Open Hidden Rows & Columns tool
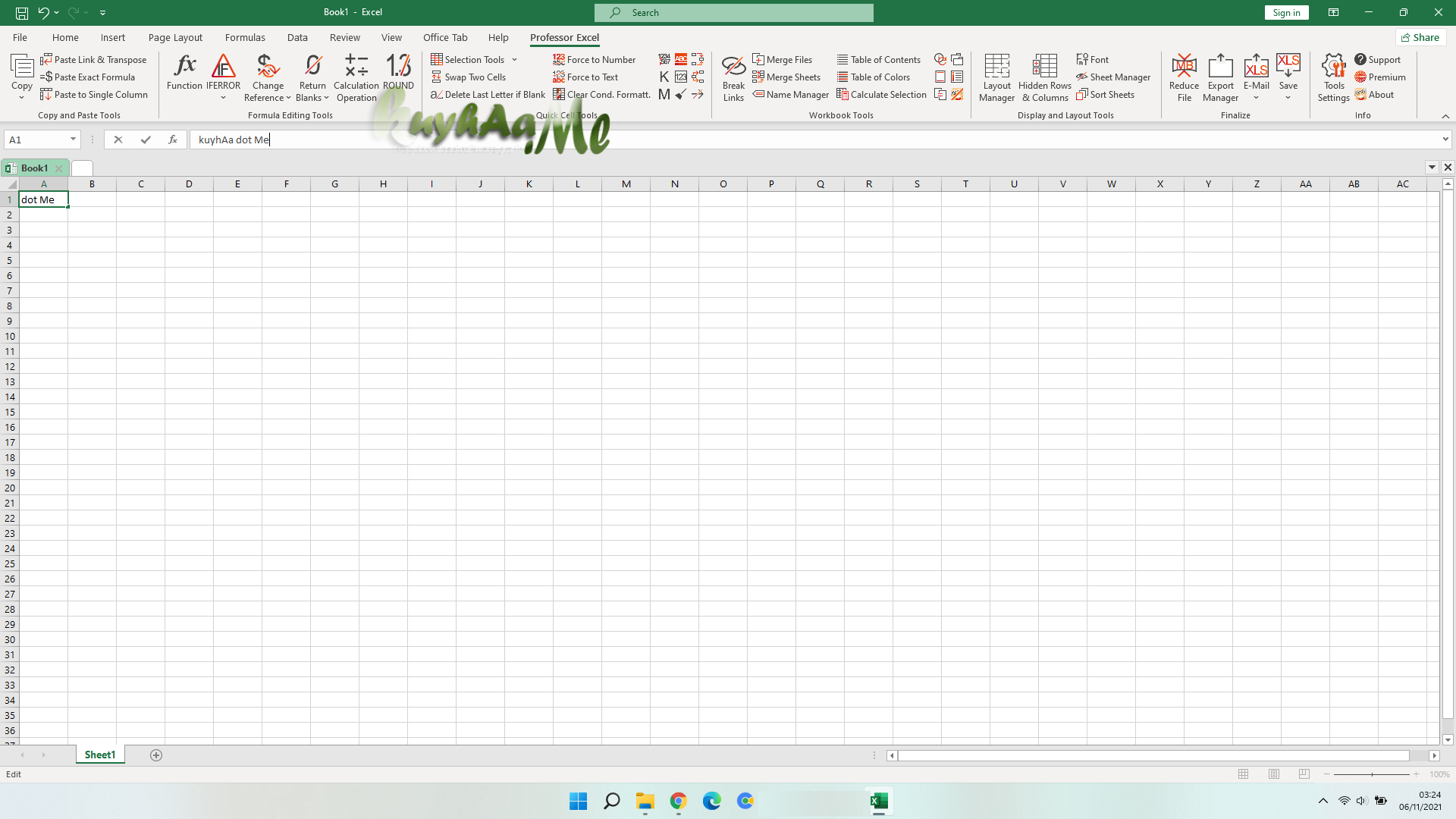 point(1045,77)
